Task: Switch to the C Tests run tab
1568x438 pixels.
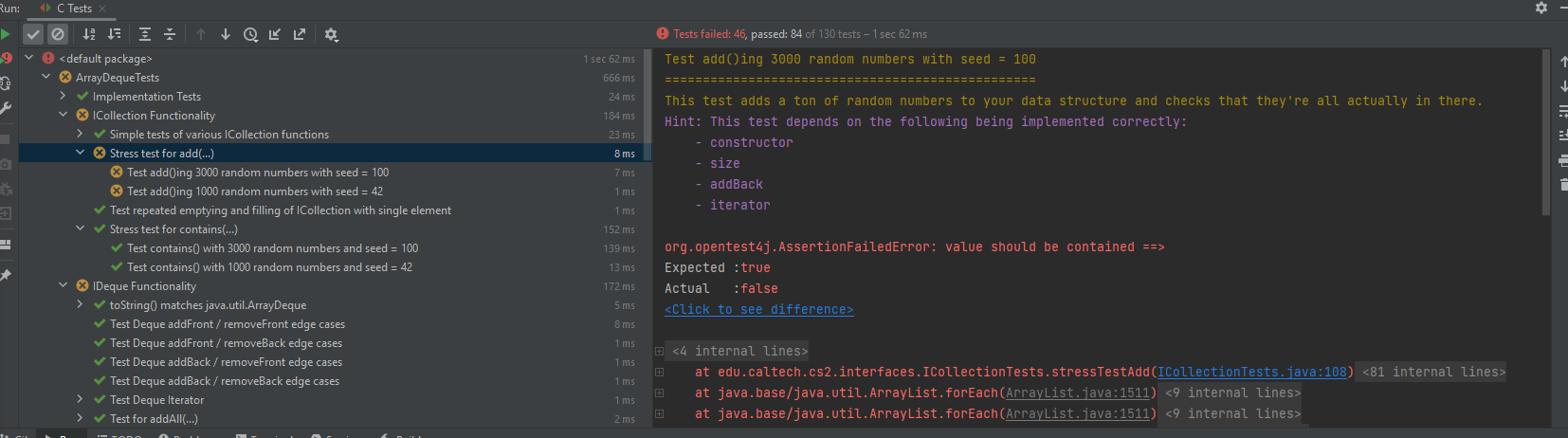Action: pos(74,9)
